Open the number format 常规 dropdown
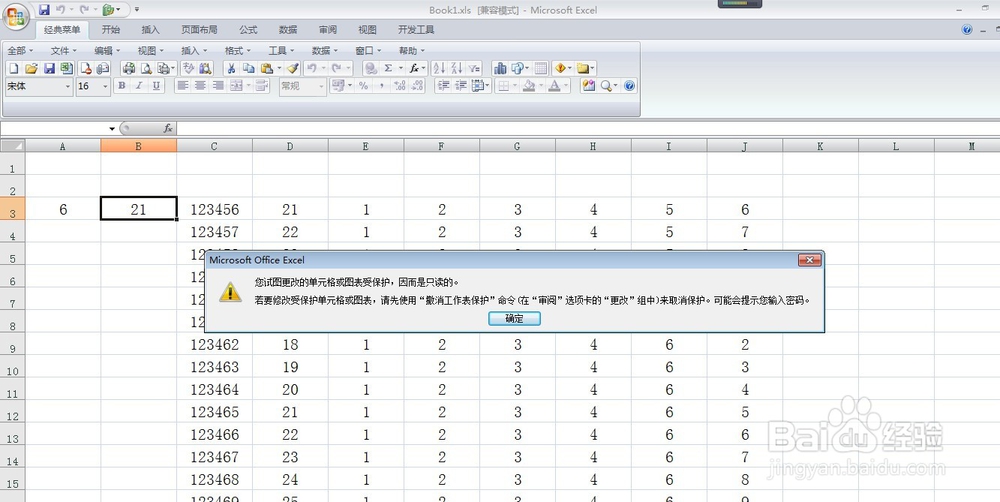The image size is (1000, 502). (321, 86)
